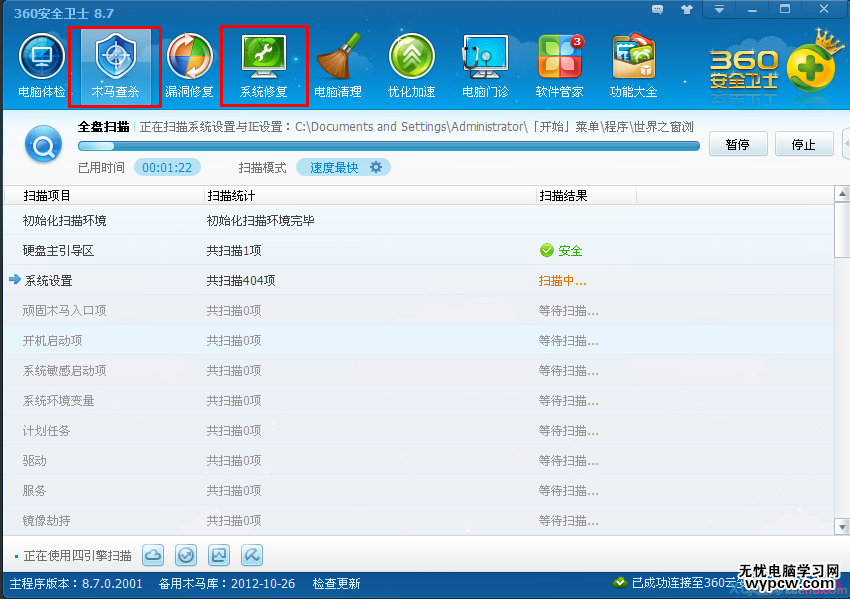Image resolution: width=850 pixels, height=599 pixels.
Task: Pause the scan with 暂停 button
Action: [x=738, y=144]
